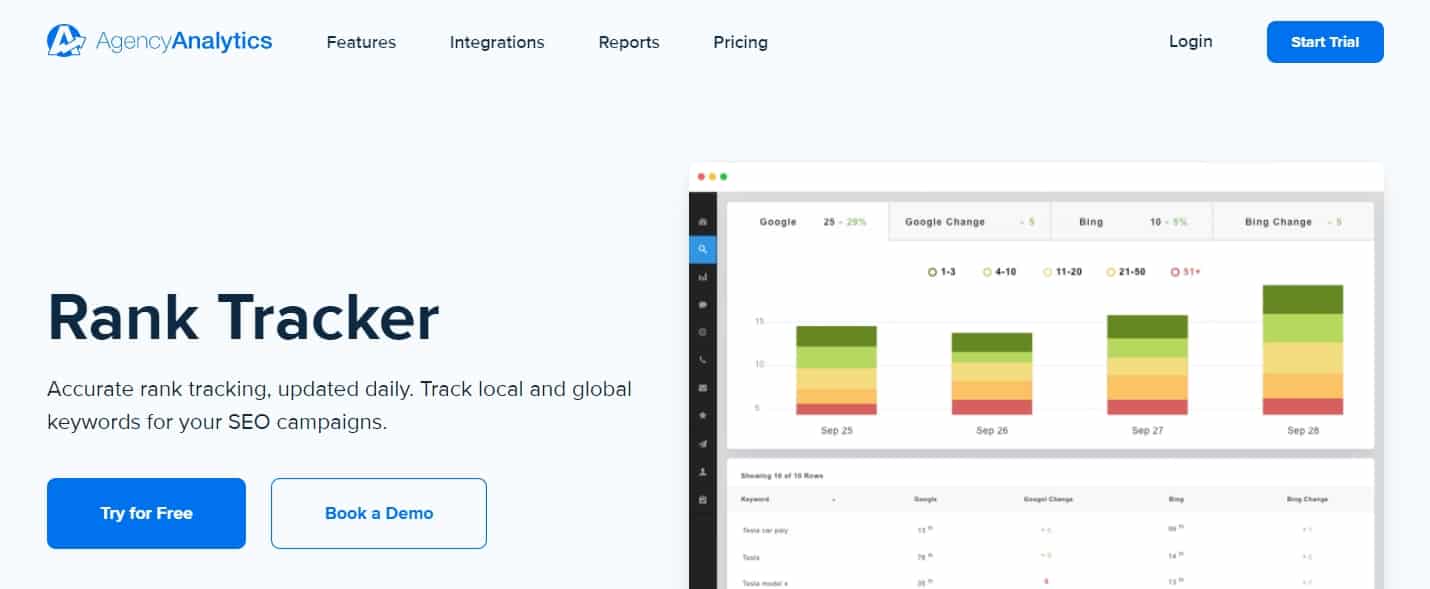Screen dimensions: 1430x589
Task: Click the tallest stacked bar, Sep 28
Action: point(1303,350)
